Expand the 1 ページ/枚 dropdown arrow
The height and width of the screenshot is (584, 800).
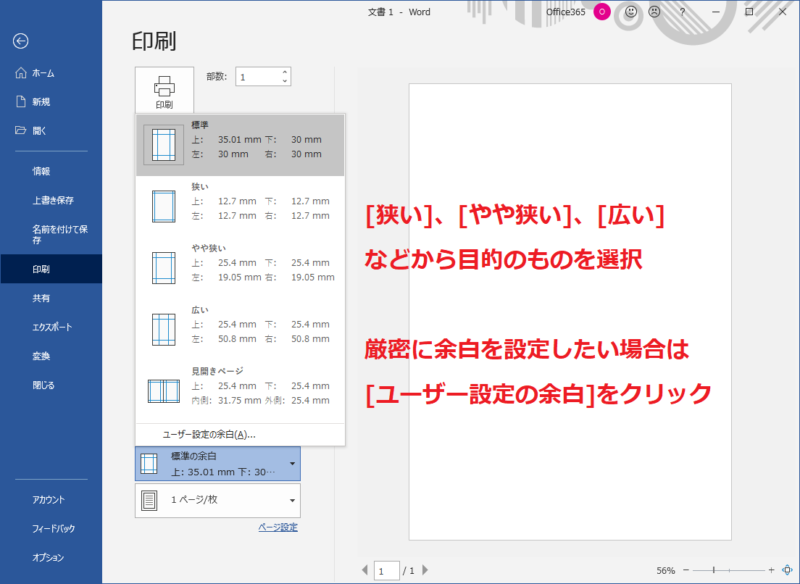tap(292, 500)
